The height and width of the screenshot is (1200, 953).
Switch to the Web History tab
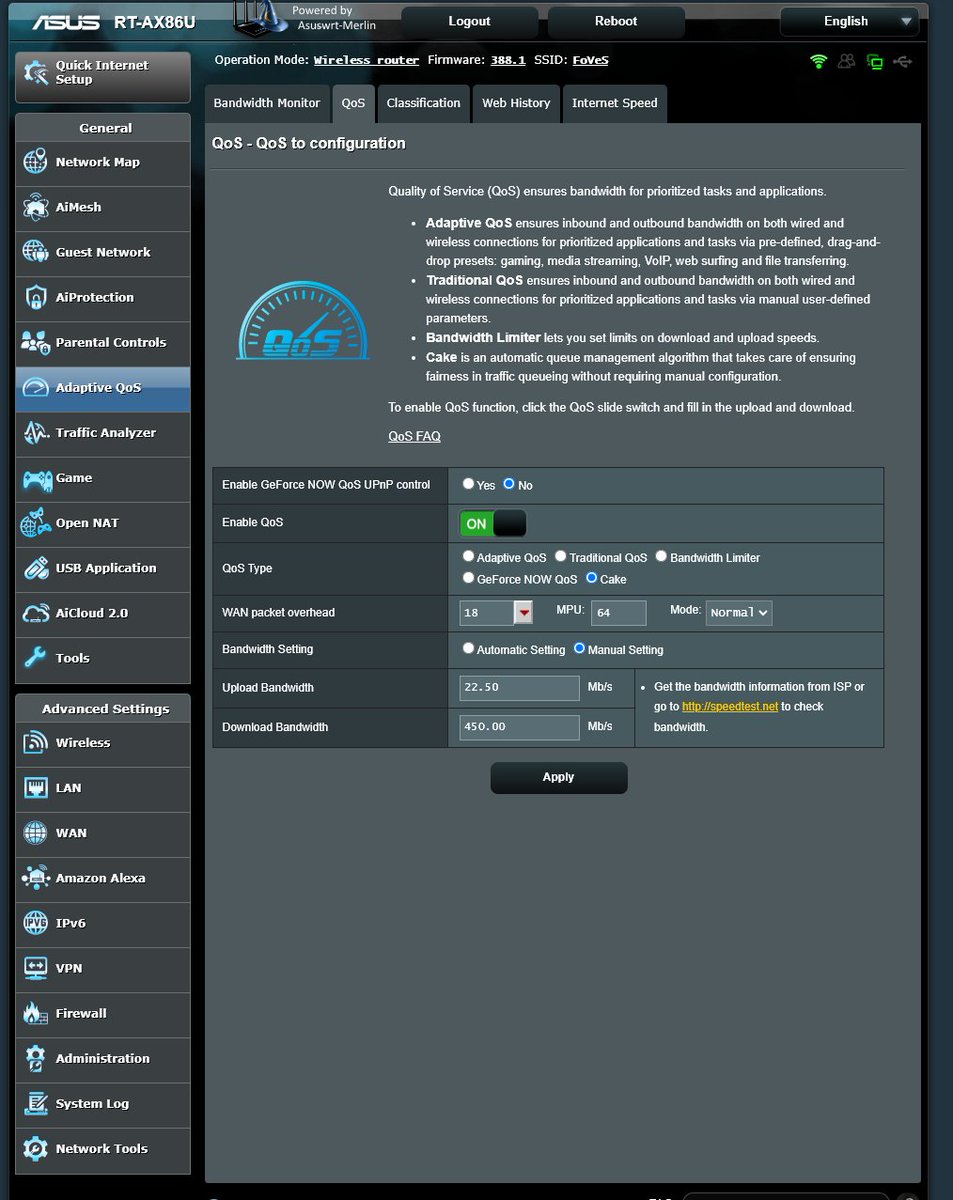point(516,103)
